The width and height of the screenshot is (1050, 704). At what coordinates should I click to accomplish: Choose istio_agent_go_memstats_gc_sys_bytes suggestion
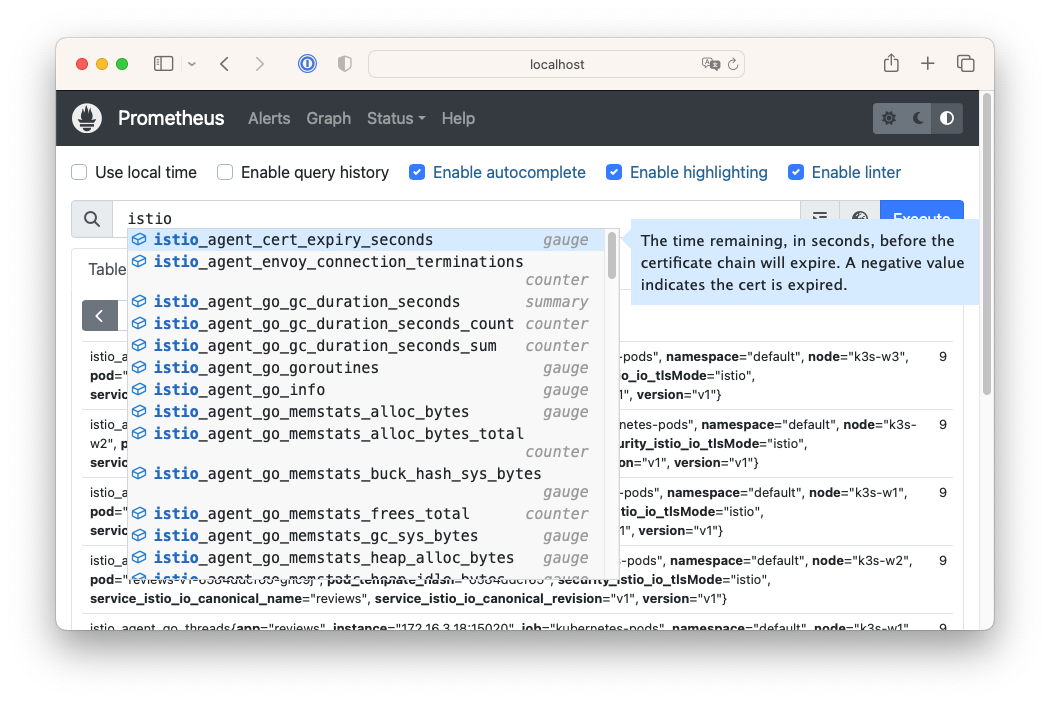click(366, 536)
